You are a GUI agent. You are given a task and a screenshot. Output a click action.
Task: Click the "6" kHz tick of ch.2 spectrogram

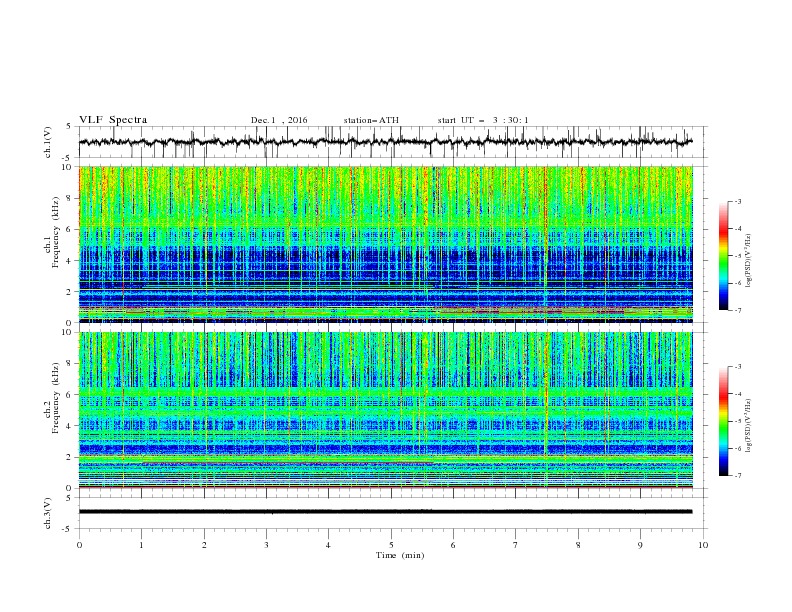pos(70,395)
